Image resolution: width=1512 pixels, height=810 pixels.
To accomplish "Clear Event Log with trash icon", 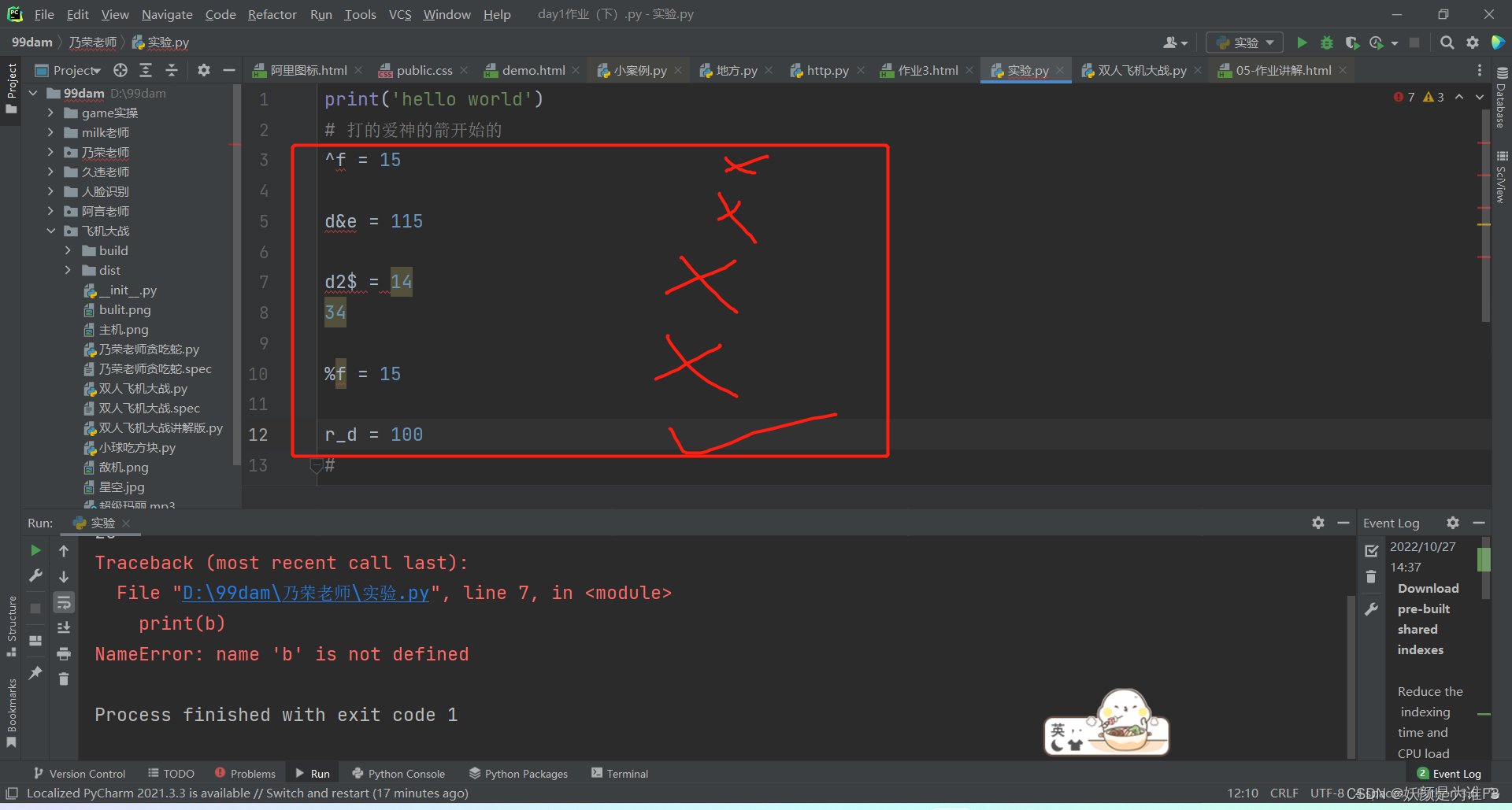I will 1371,576.
